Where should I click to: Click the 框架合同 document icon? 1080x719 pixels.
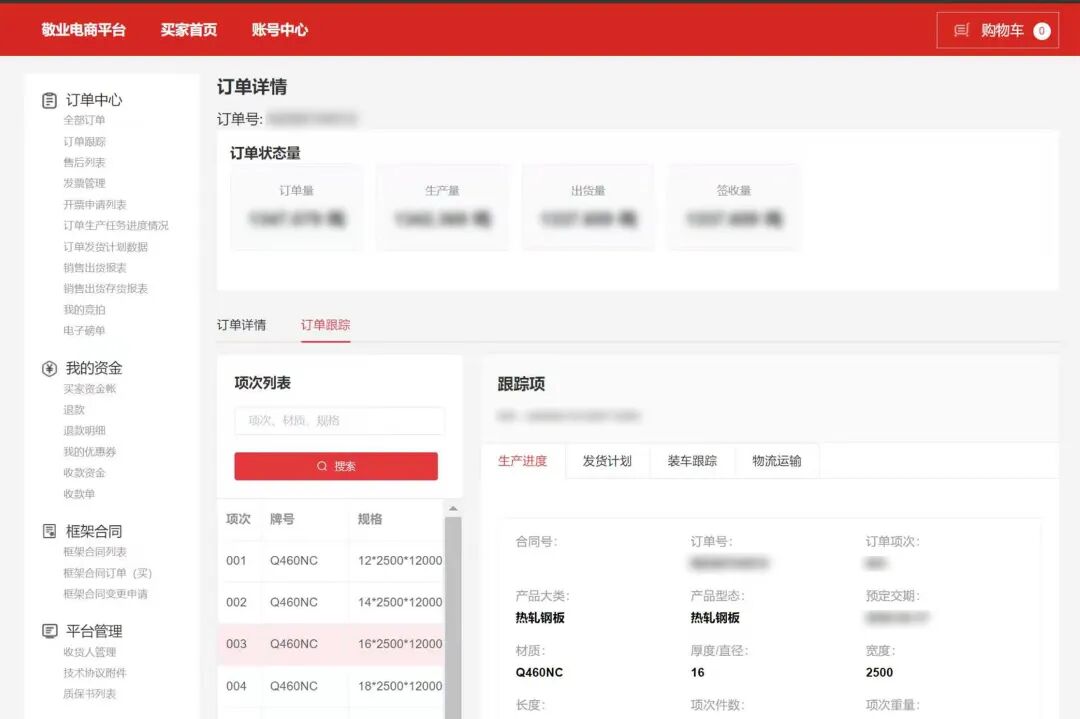pyautogui.click(x=49, y=531)
